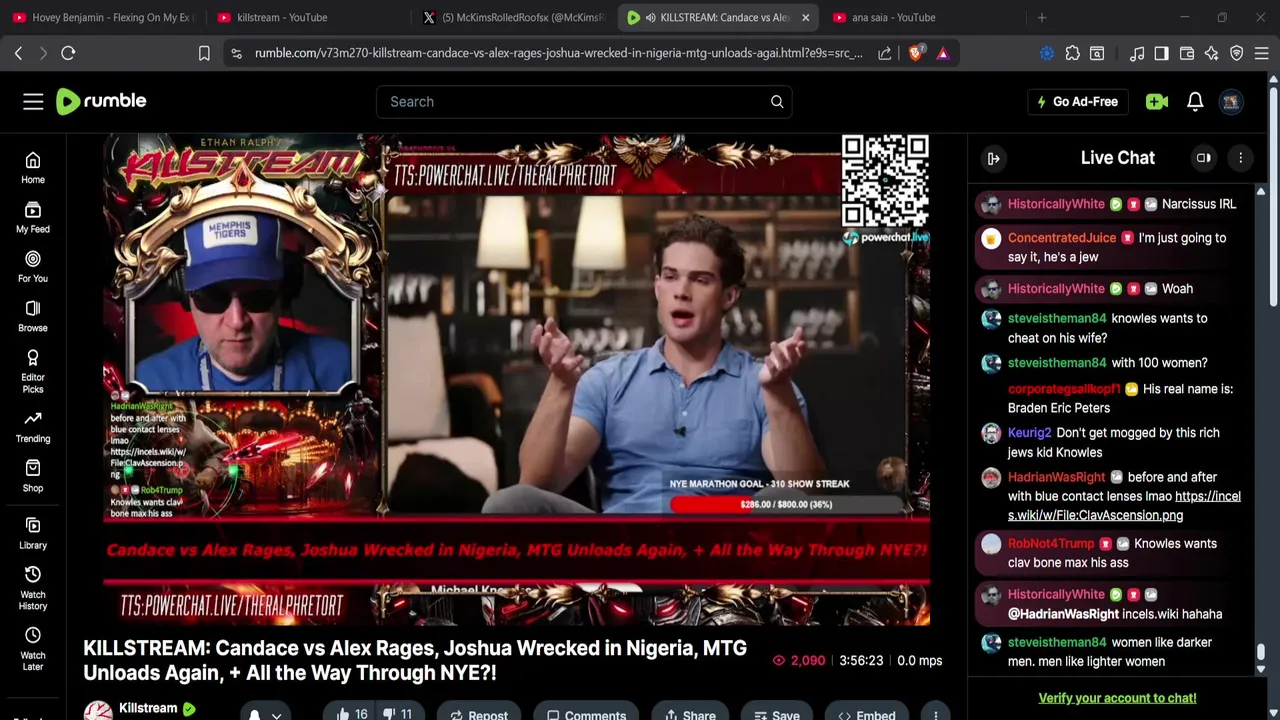1280x720 pixels.
Task: Open the Killstream channel name
Action: coord(148,708)
